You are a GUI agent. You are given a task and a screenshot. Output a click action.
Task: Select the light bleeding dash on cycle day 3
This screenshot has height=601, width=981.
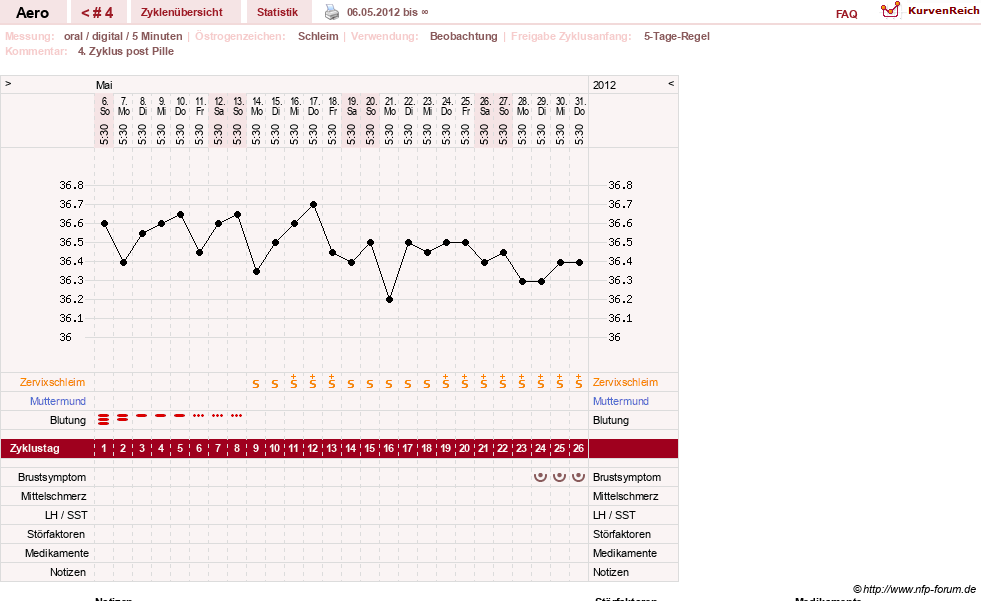coord(142,415)
